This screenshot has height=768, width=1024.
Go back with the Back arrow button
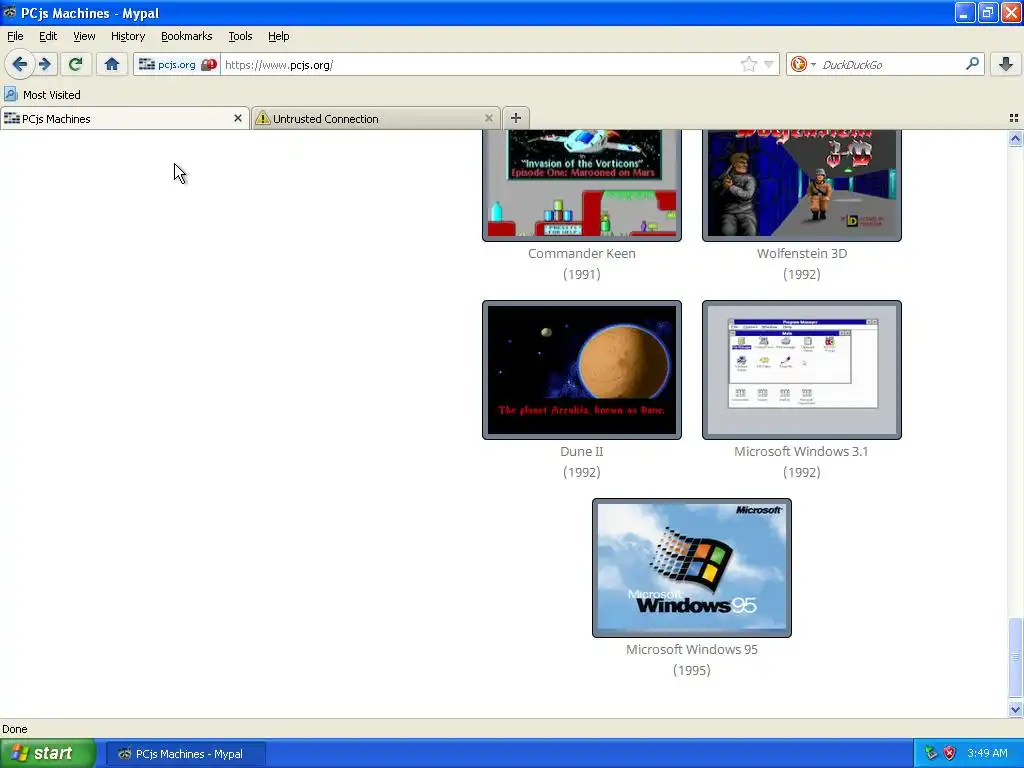(19, 64)
